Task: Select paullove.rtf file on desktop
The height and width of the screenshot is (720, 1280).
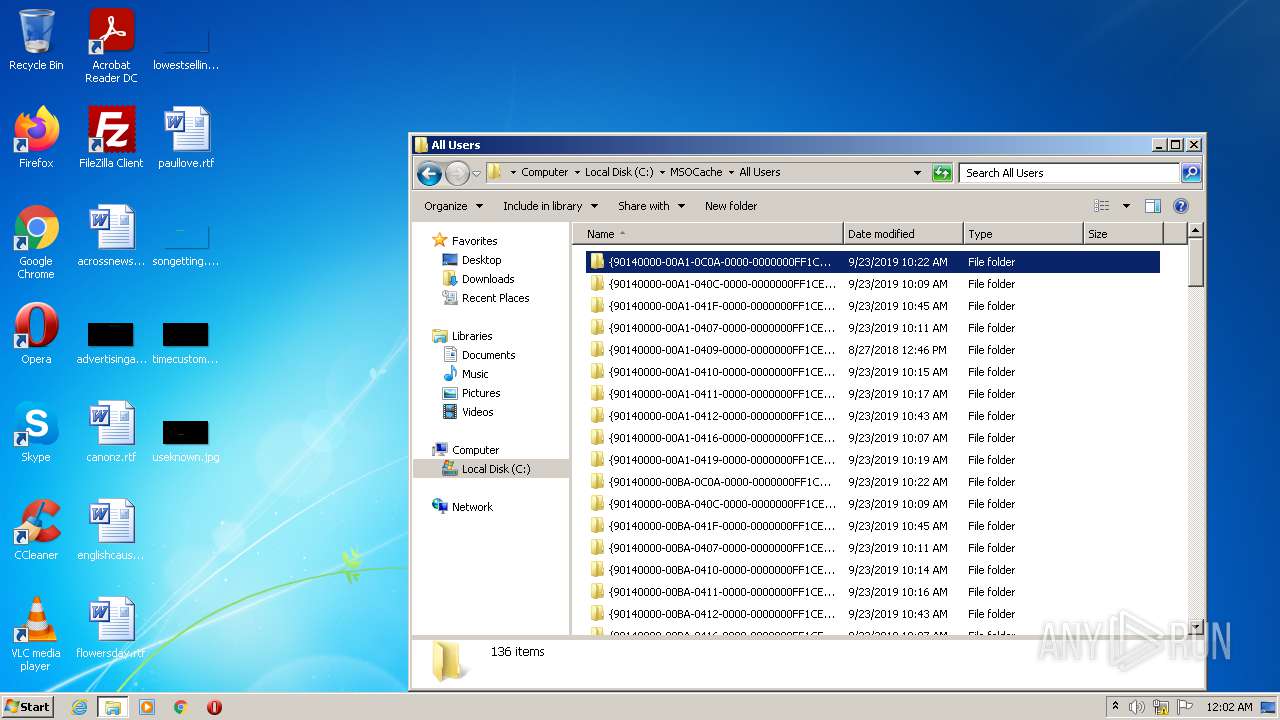Action: pos(186,138)
